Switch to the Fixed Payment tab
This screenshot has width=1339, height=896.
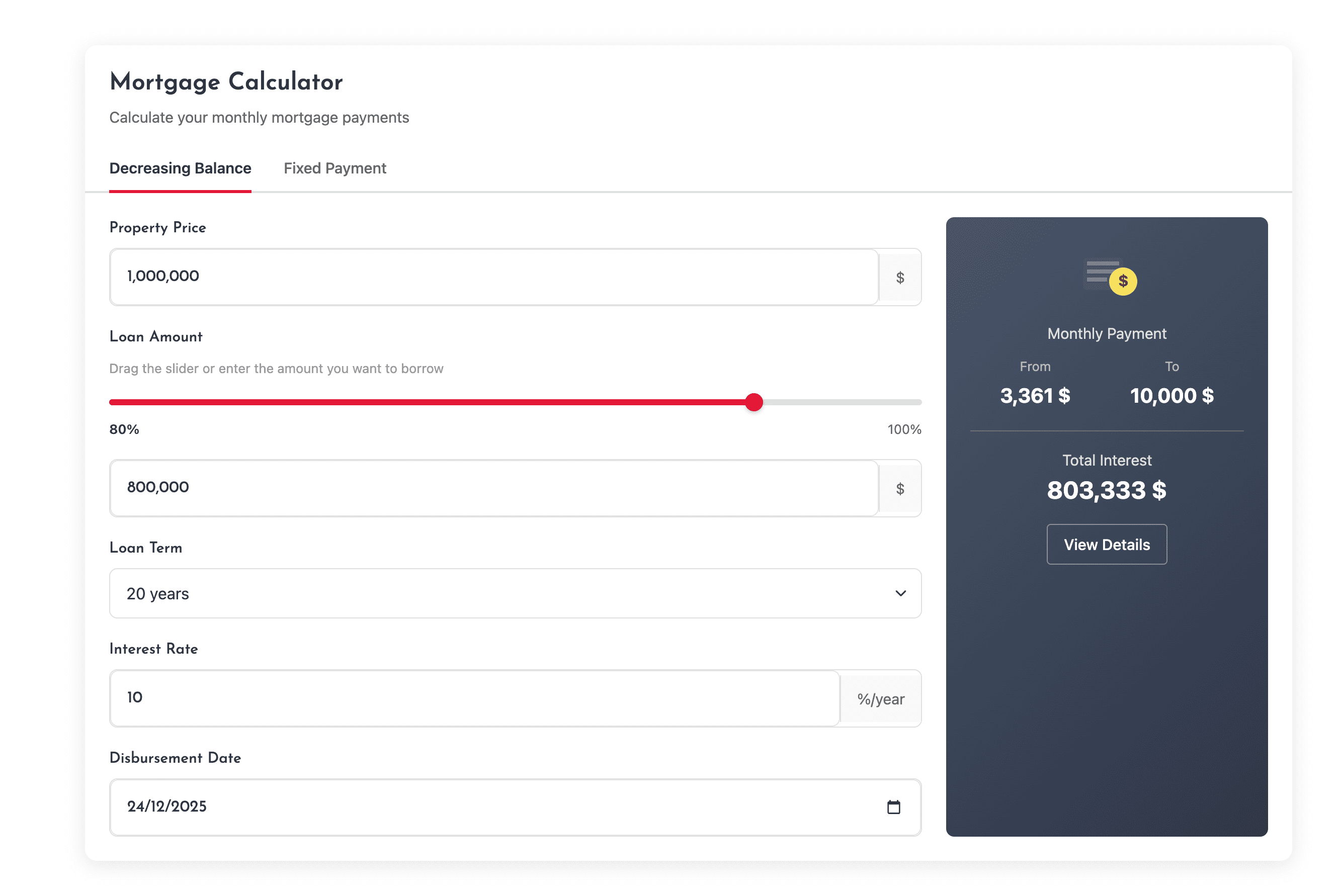(x=334, y=168)
